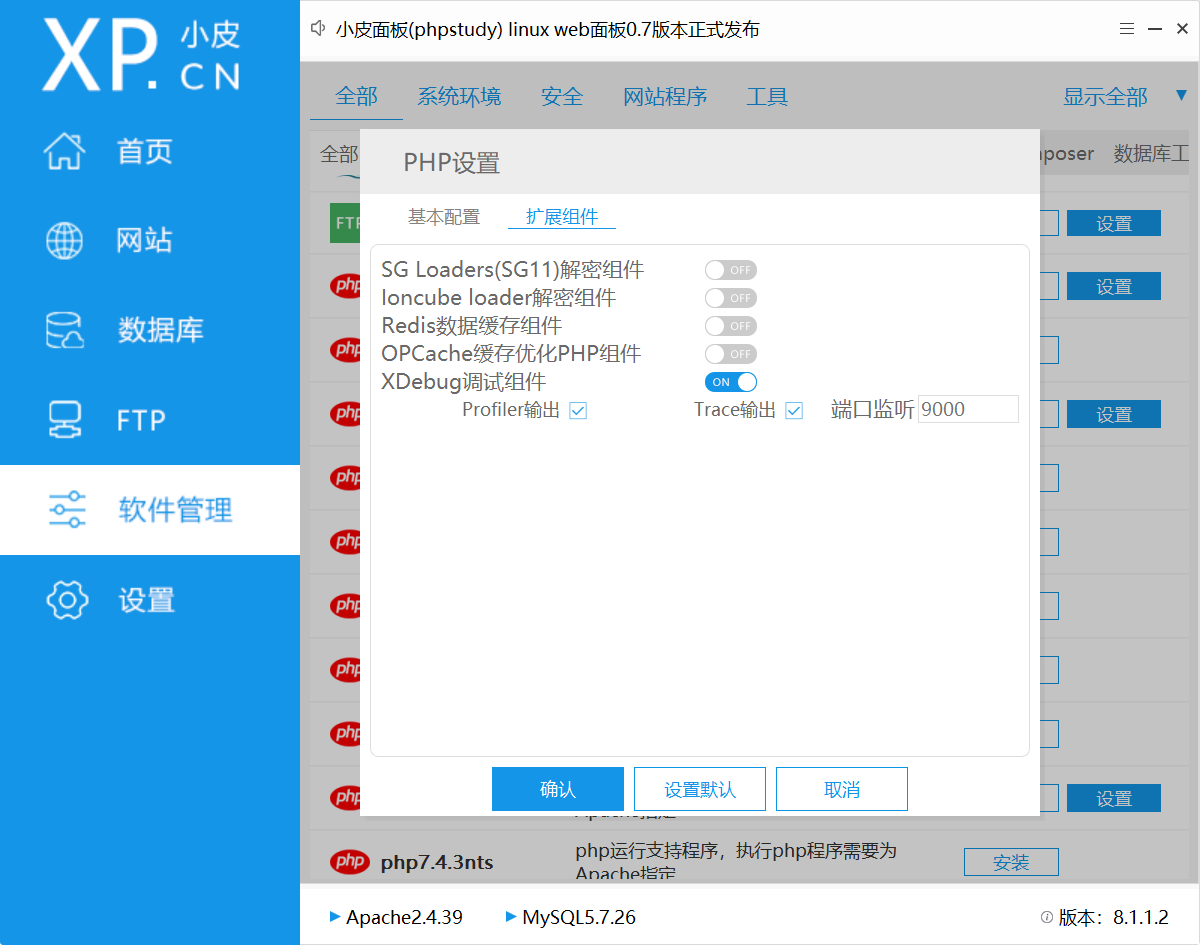Click the 取消 button

[x=842, y=789]
